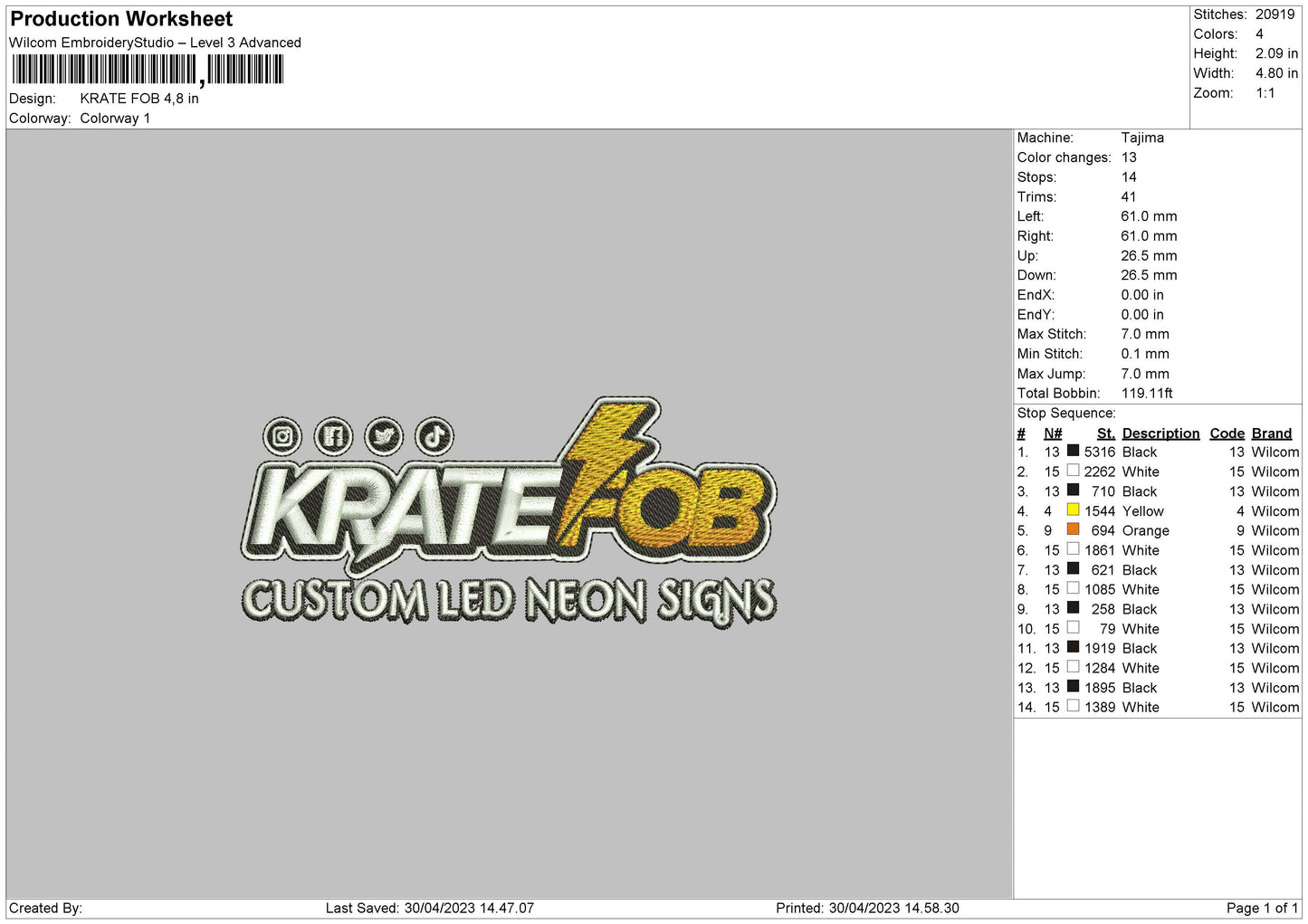Click stitch count 5316 in stop 1
Image resolution: width=1308 pixels, height=924 pixels.
[x=1100, y=452]
